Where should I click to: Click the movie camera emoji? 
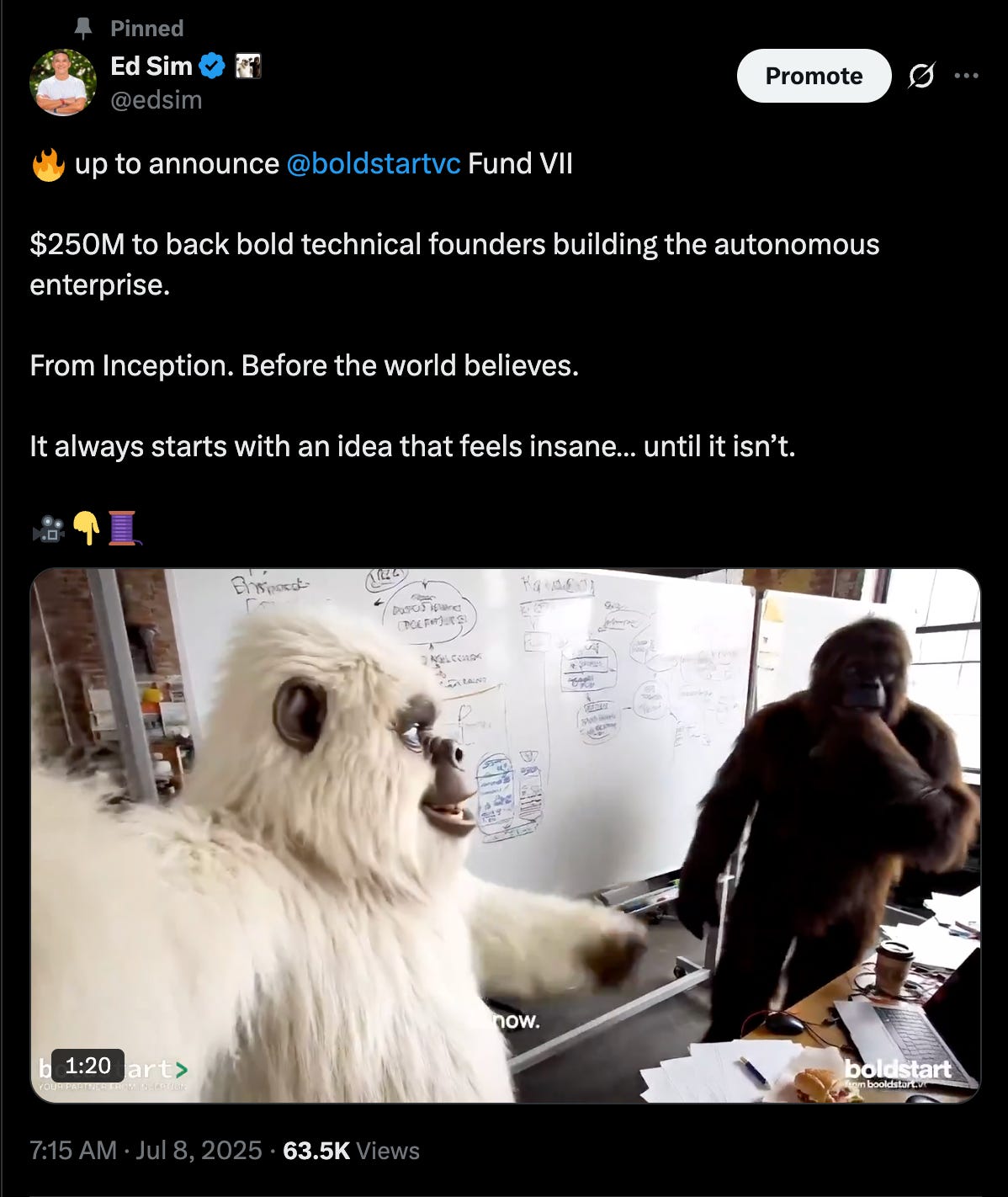point(48,529)
